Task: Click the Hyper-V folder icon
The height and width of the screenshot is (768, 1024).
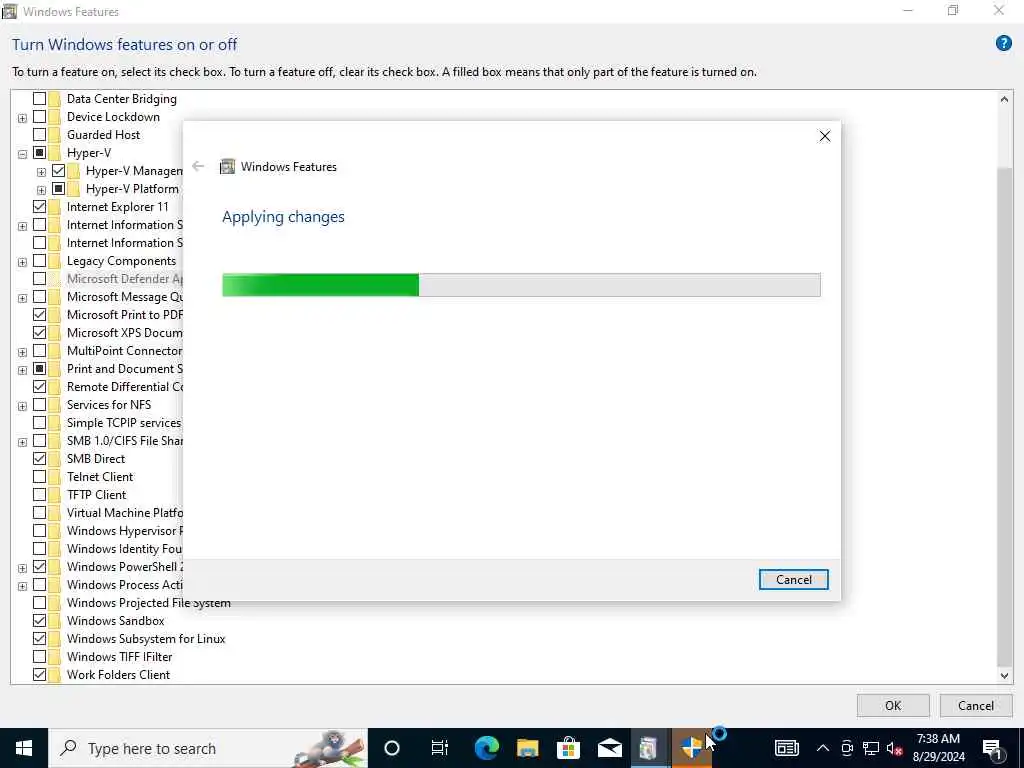Action: [x=54, y=153]
